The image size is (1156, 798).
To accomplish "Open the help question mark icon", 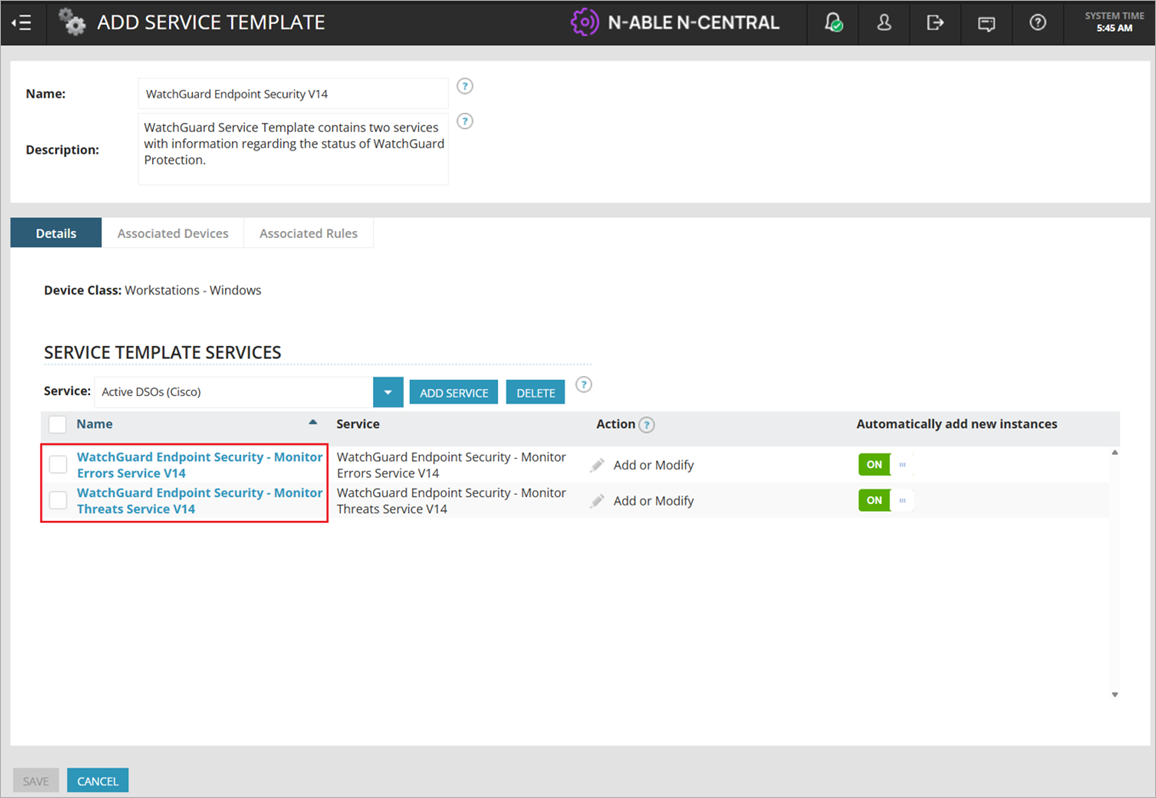I will click(1037, 22).
